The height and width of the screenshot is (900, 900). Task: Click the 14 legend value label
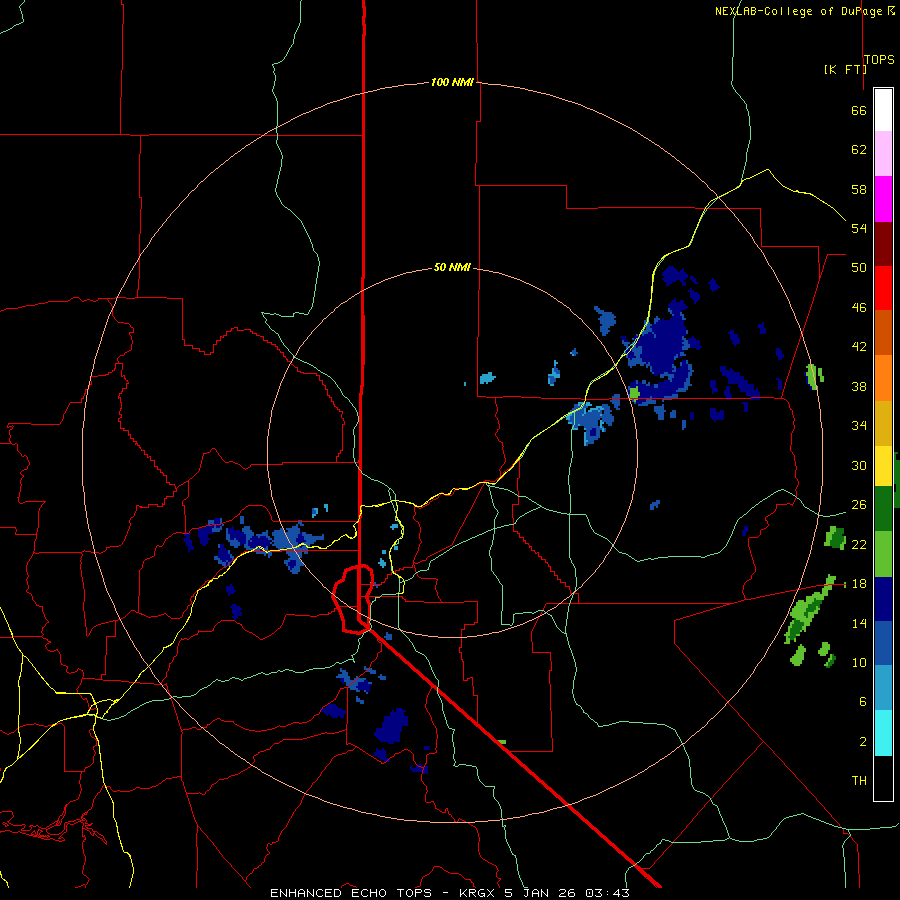click(x=859, y=623)
